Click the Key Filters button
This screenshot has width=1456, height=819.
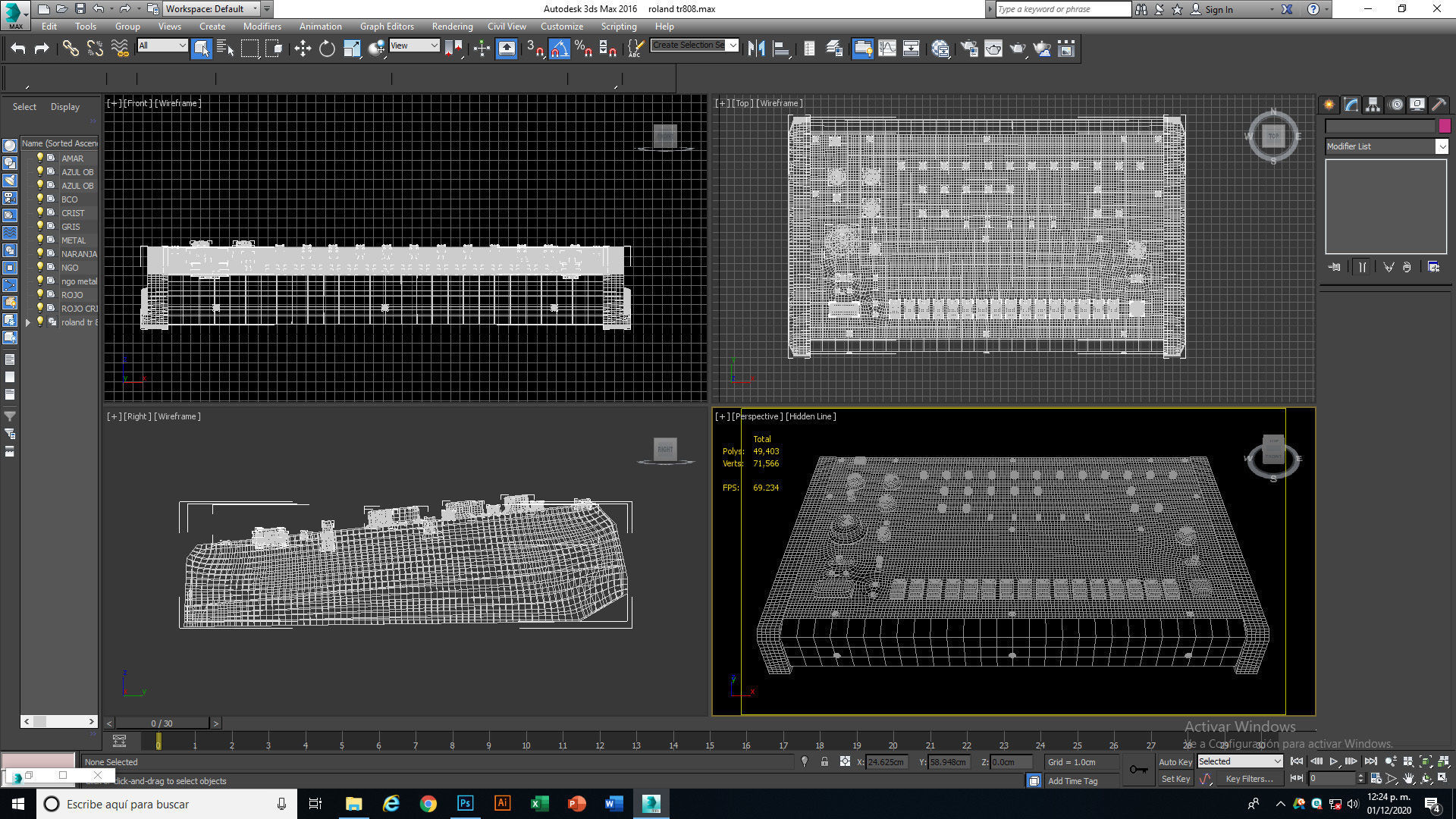tap(1249, 779)
